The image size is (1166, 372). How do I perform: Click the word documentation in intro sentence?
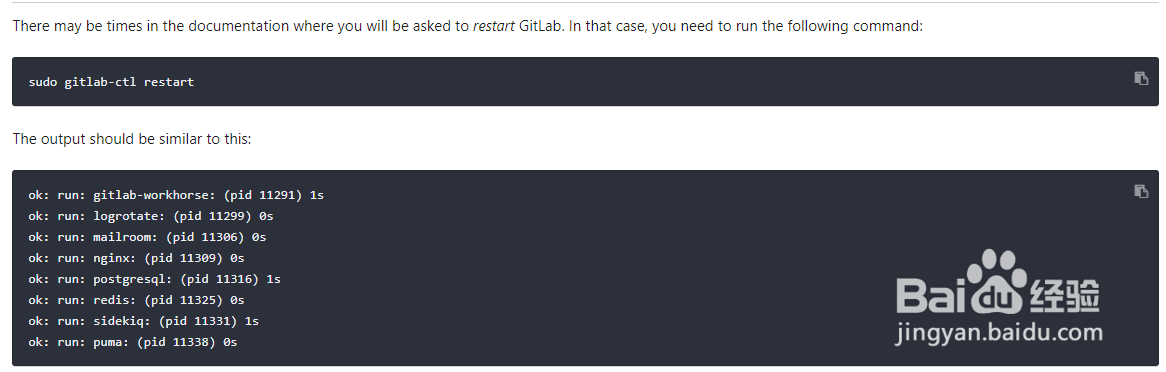click(x=236, y=26)
